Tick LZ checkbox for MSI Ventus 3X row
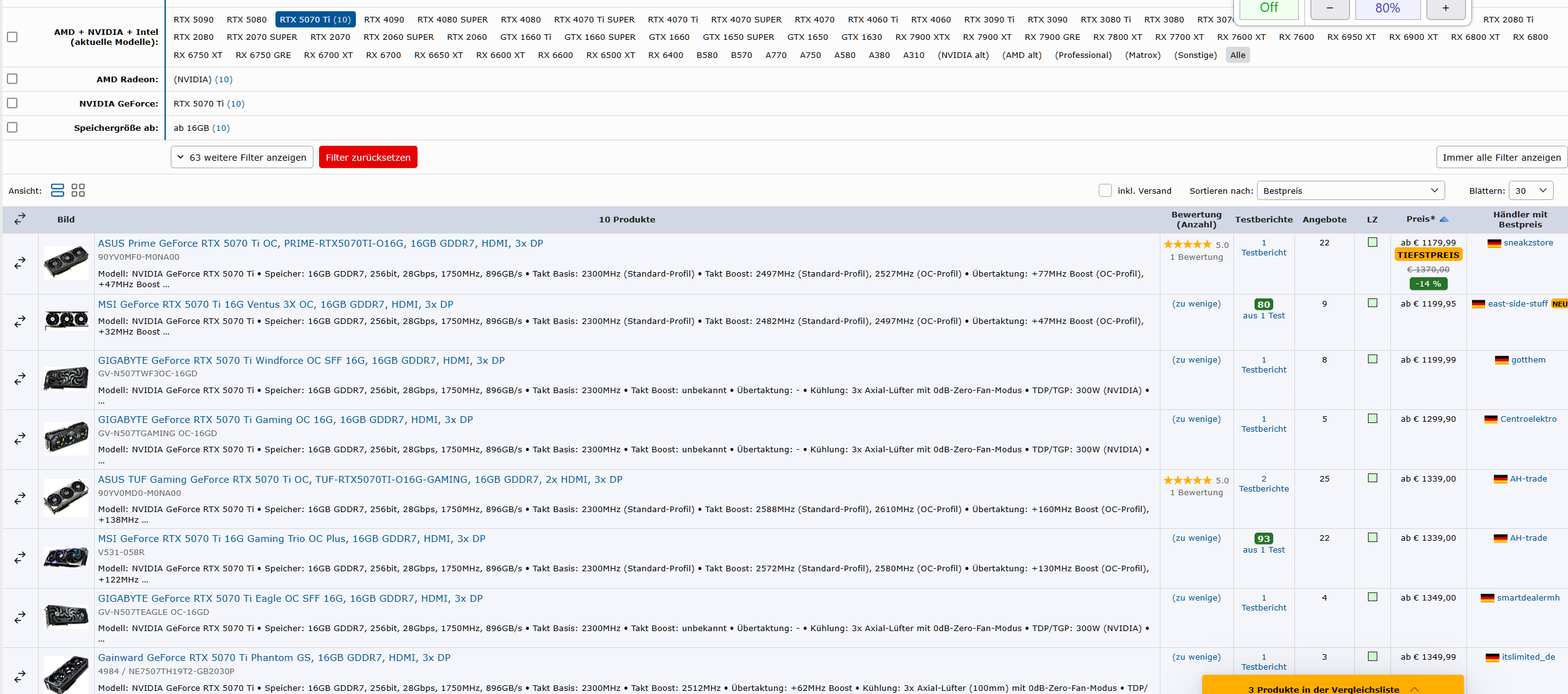Screen dimensions: 1568x694 pos(1372,303)
